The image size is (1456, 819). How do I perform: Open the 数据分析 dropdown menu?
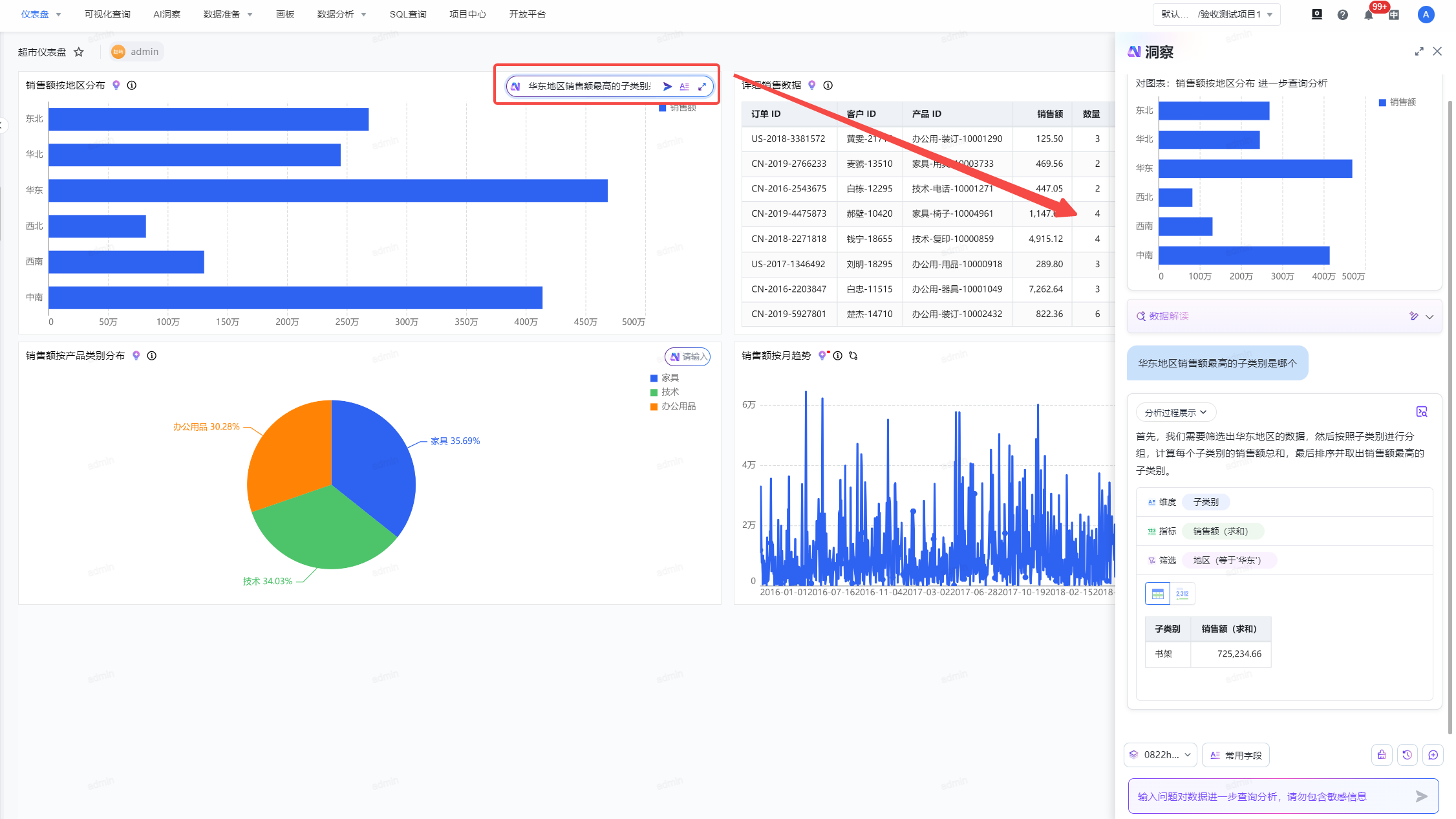point(341,14)
